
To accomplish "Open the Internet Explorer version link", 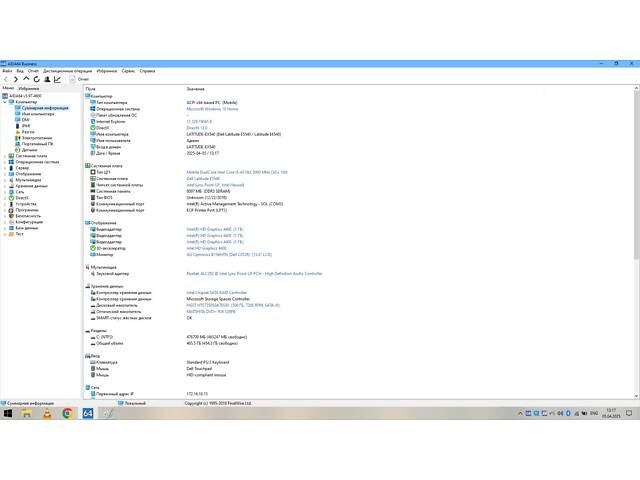I will point(199,122).
